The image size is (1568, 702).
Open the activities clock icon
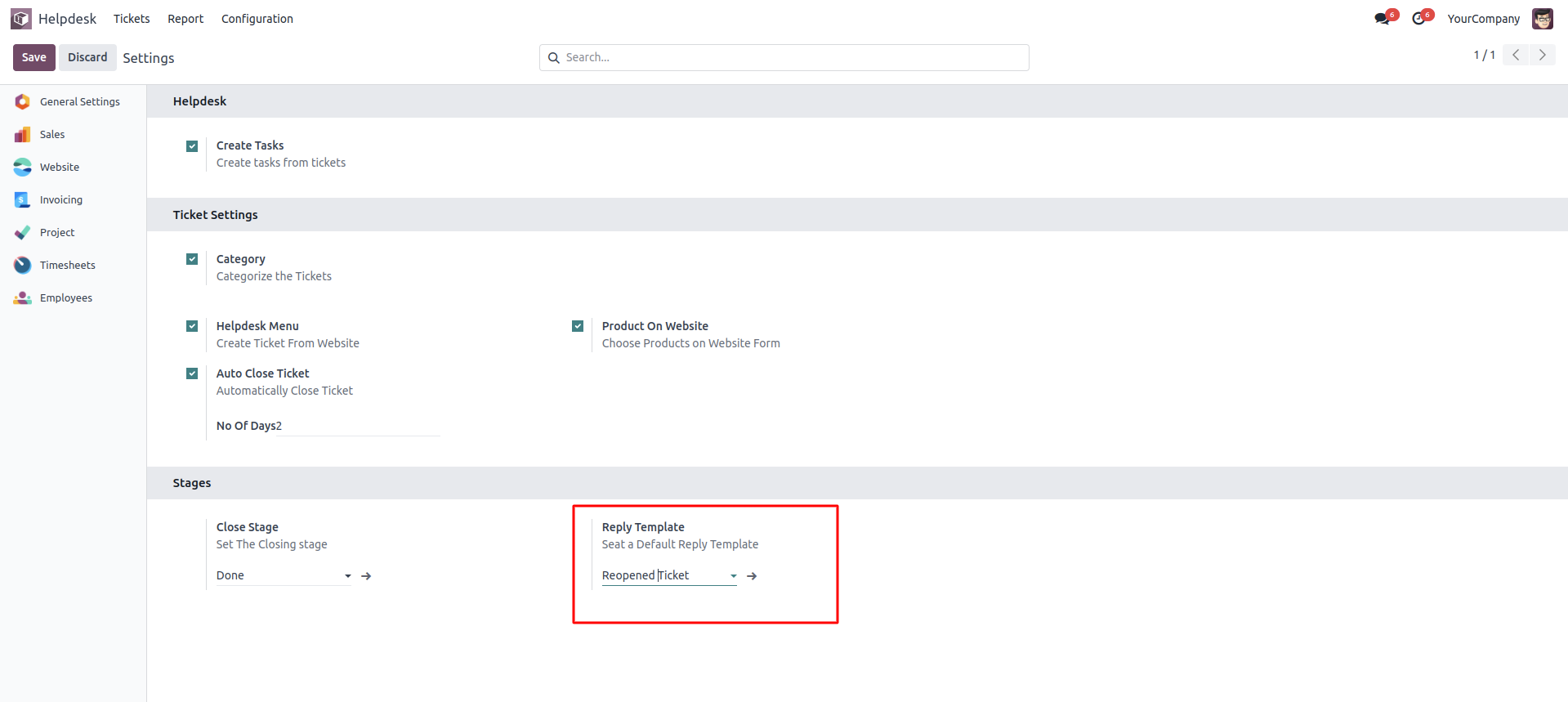click(1418, 19)
